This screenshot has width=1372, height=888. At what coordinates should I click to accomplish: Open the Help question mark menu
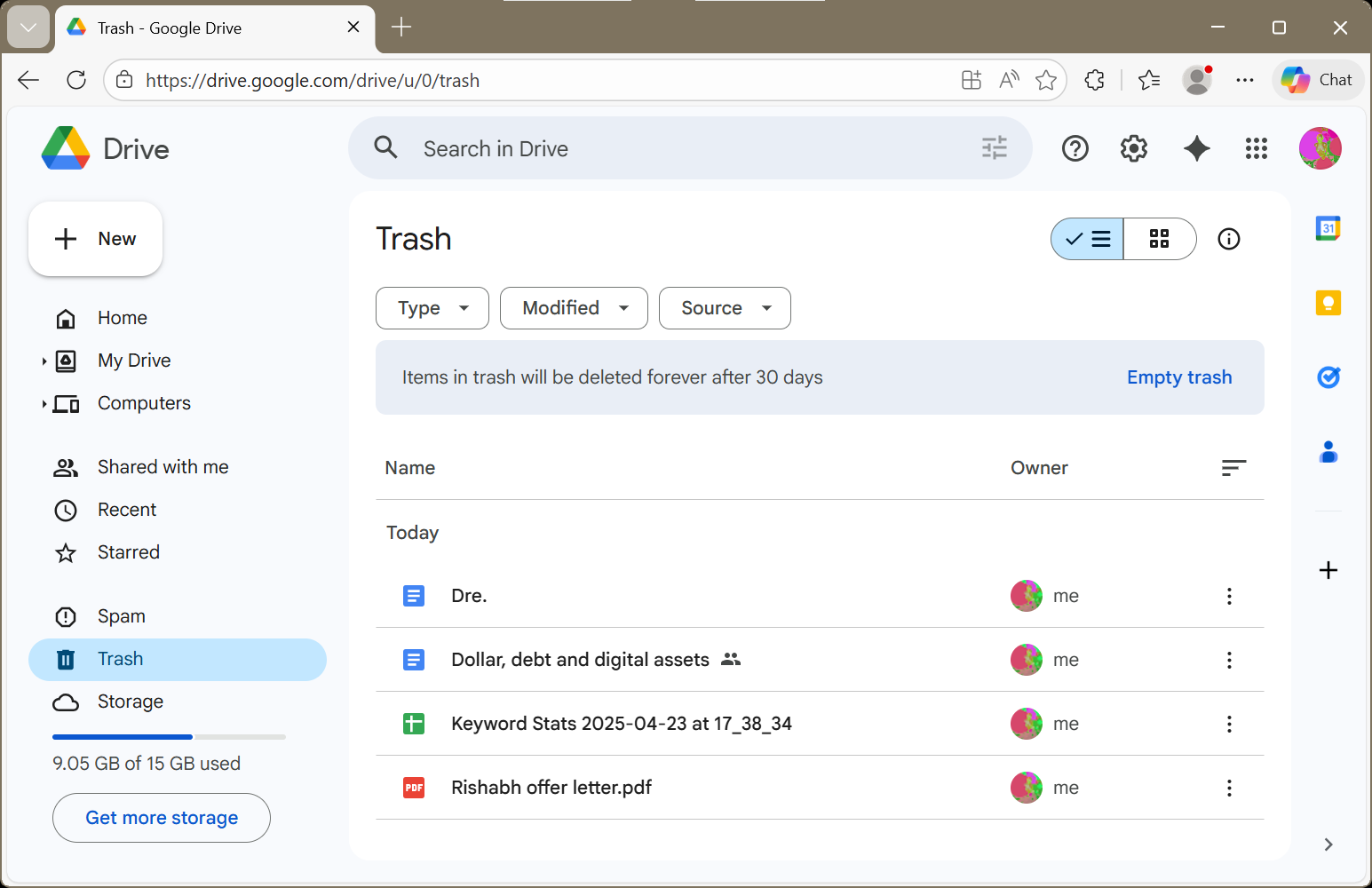[1075, 148]
